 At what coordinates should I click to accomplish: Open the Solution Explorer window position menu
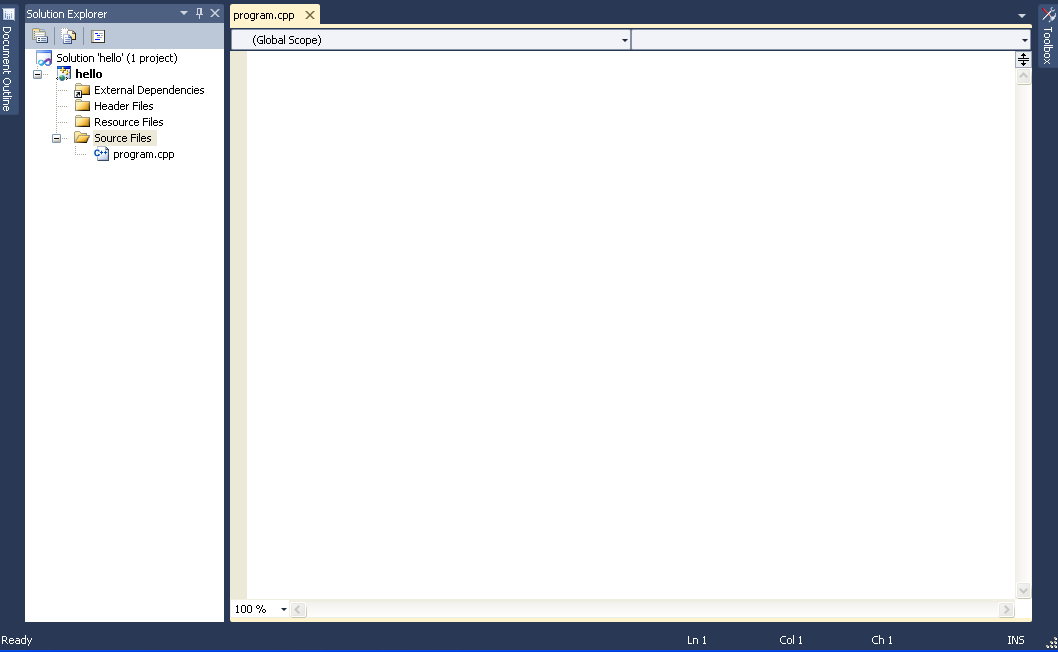click(x=184, y=13)
